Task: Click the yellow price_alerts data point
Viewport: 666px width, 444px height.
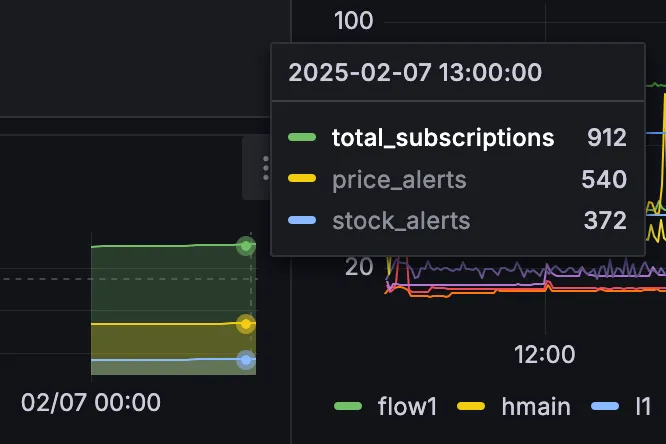Action: [246, 324]
